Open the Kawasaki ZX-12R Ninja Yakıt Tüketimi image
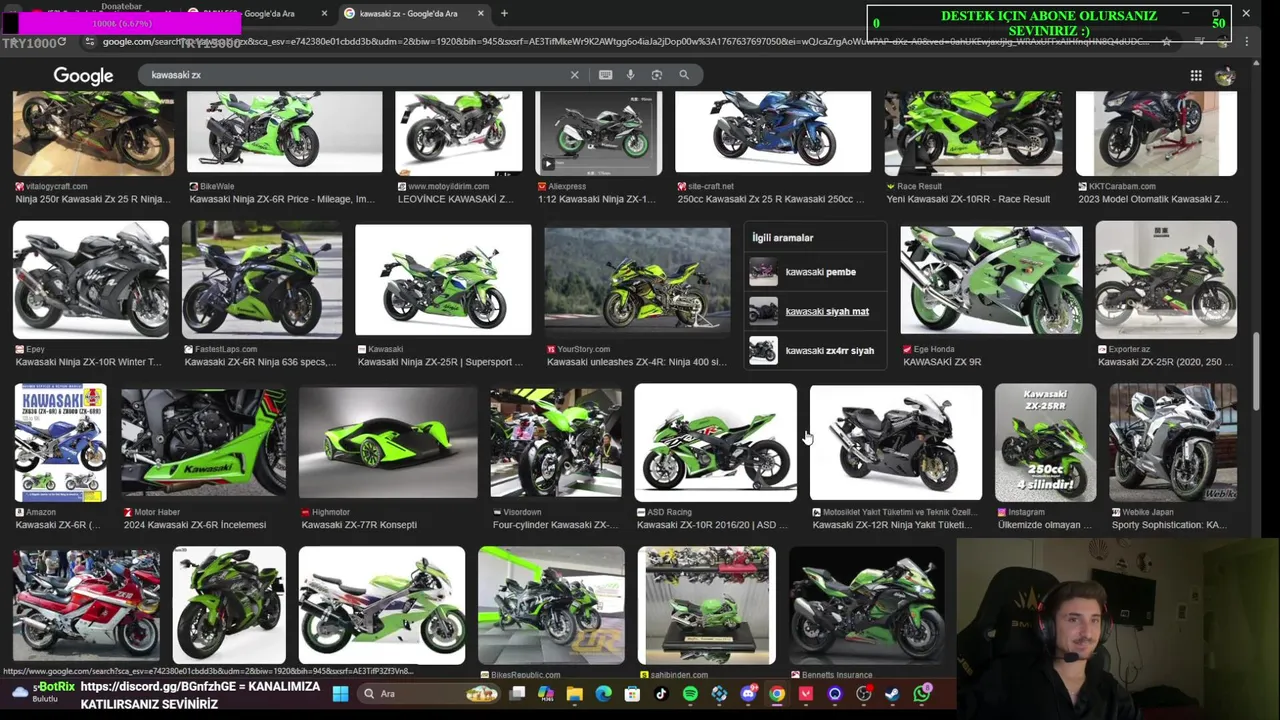1280x720 pixels. (895, 442)
